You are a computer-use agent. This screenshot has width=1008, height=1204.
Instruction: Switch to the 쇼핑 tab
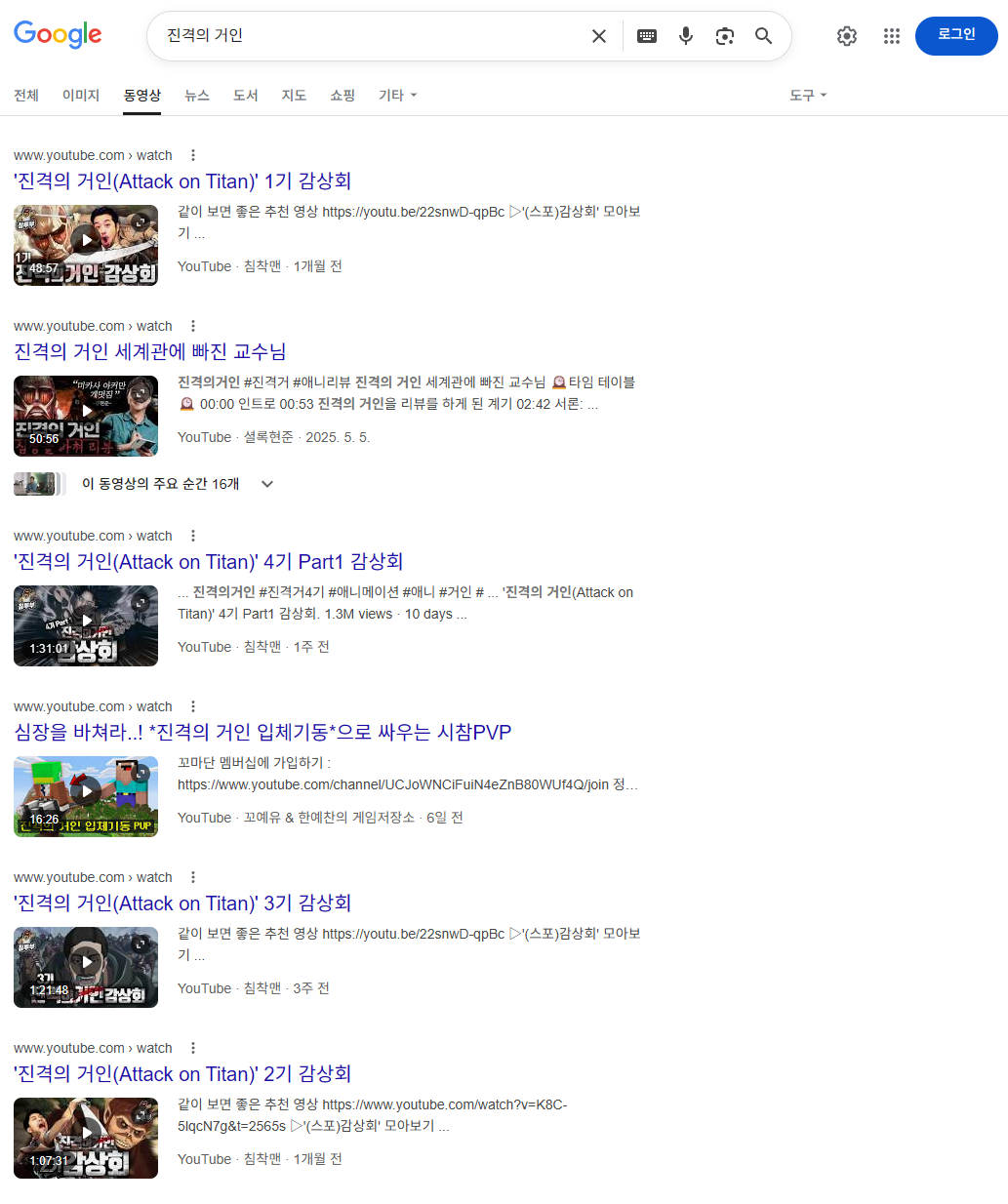tap(343, 96)
